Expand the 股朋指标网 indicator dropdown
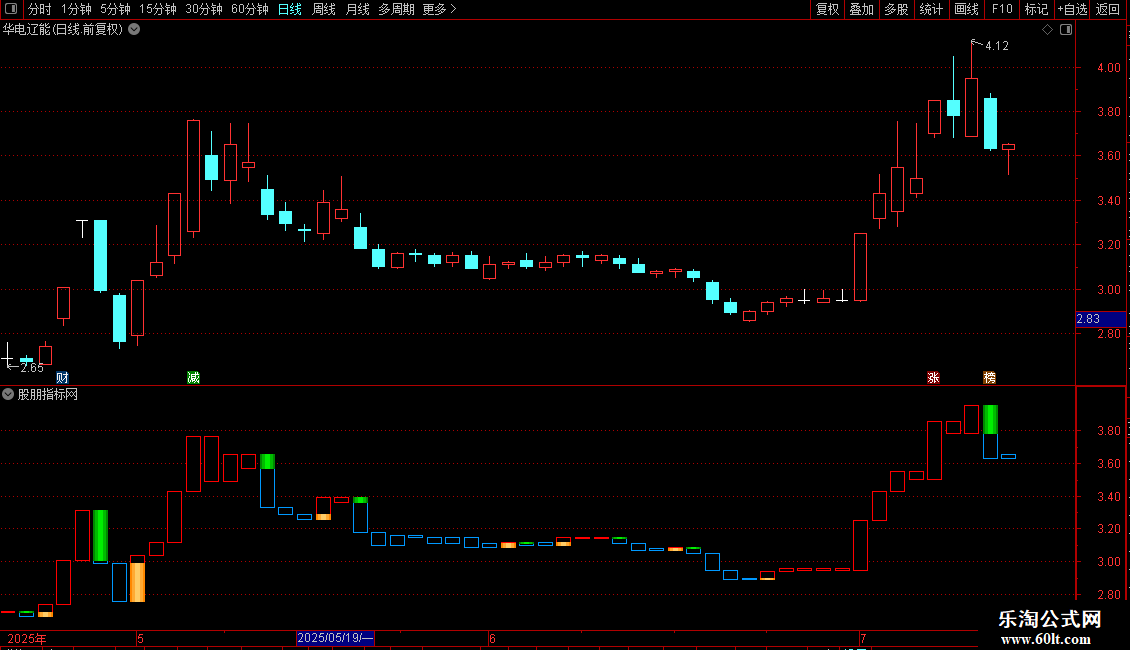 [x=8, y=394]
